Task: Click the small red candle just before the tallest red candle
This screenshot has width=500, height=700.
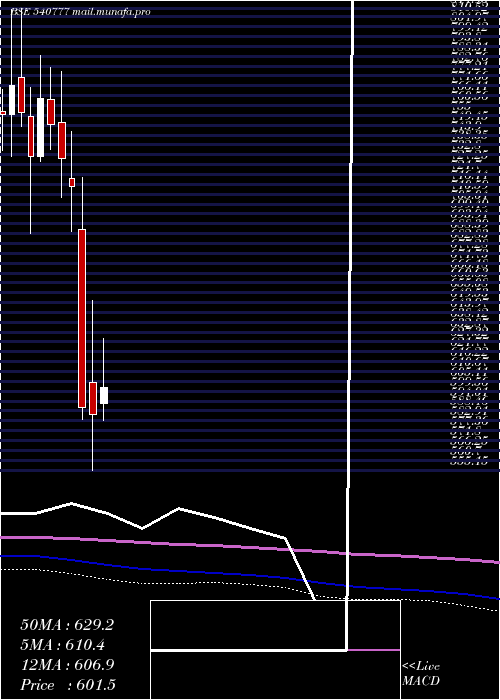Action: point(72,182)
